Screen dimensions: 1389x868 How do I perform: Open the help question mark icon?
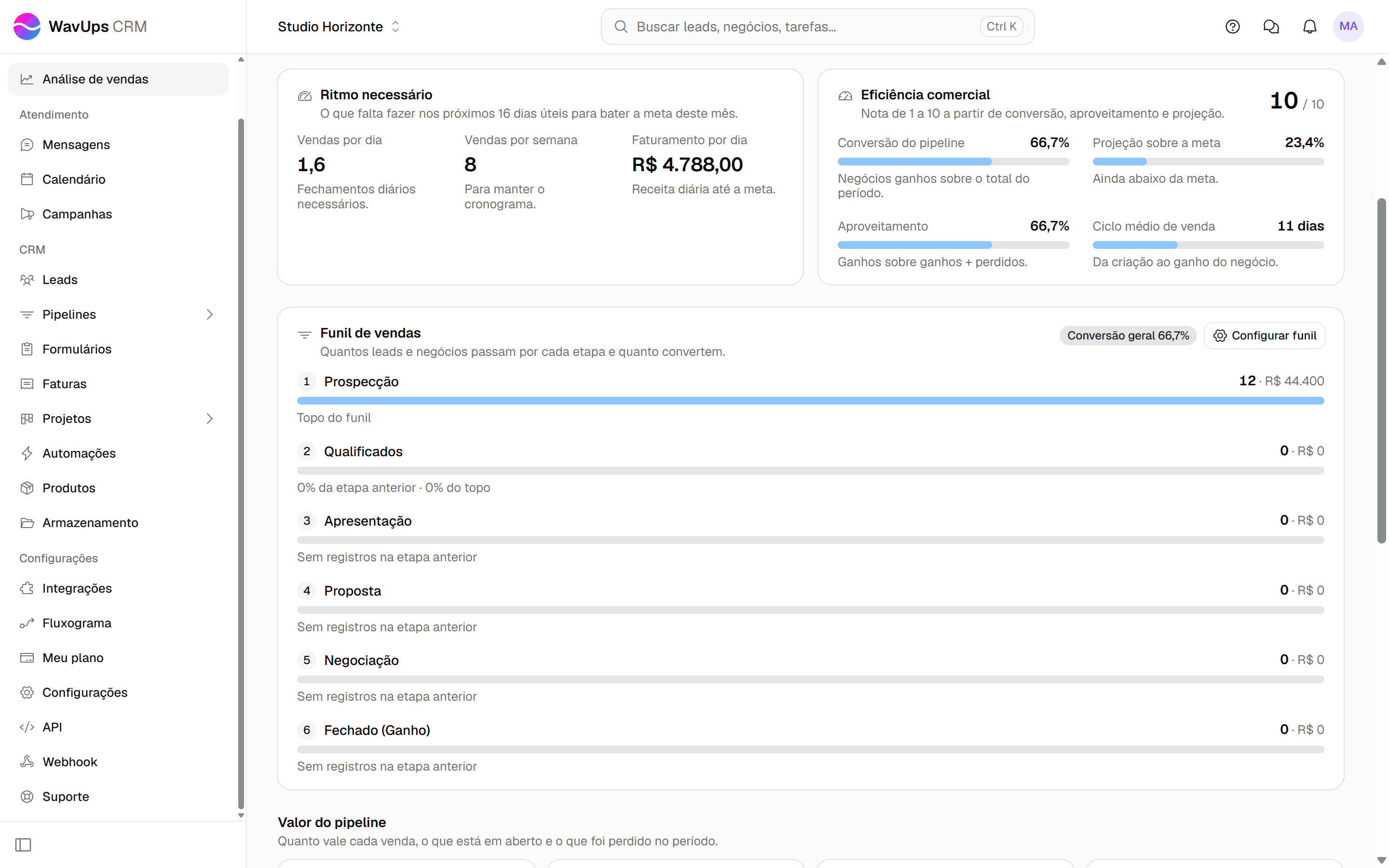pos(1232,27)
